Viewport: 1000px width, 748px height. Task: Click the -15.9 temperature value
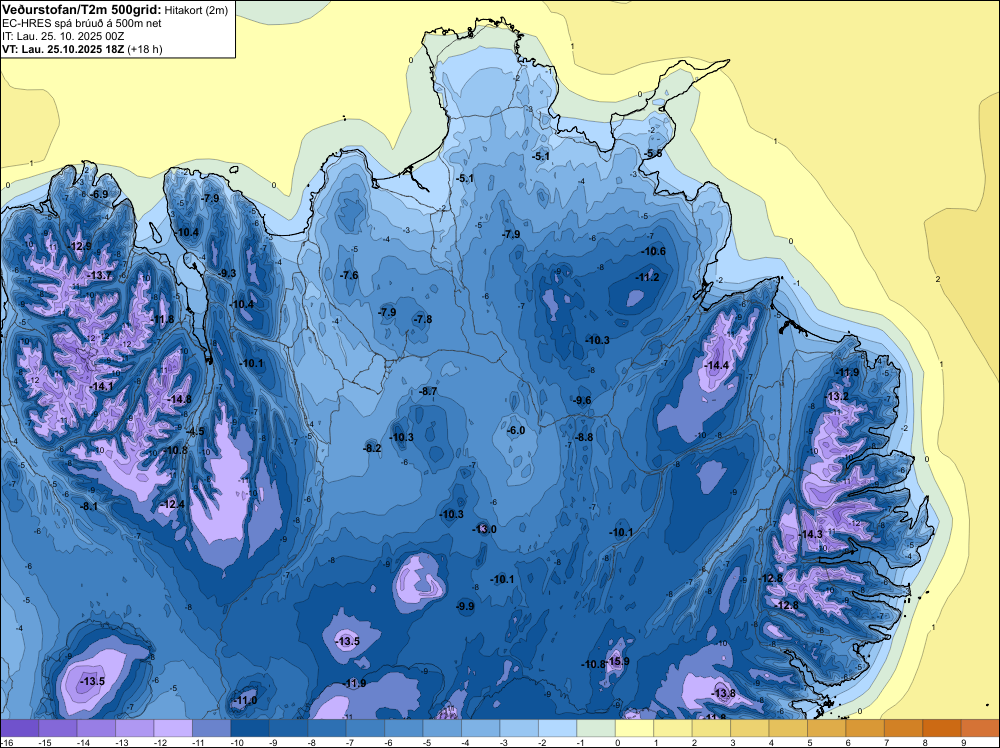(x=617, y=661)
